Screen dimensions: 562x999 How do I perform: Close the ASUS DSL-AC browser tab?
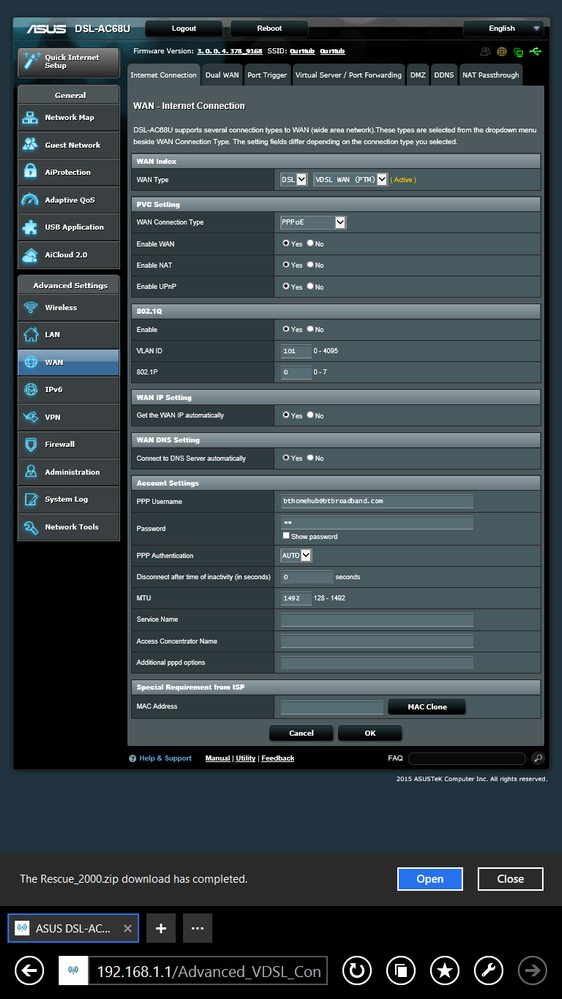[127, 928]
